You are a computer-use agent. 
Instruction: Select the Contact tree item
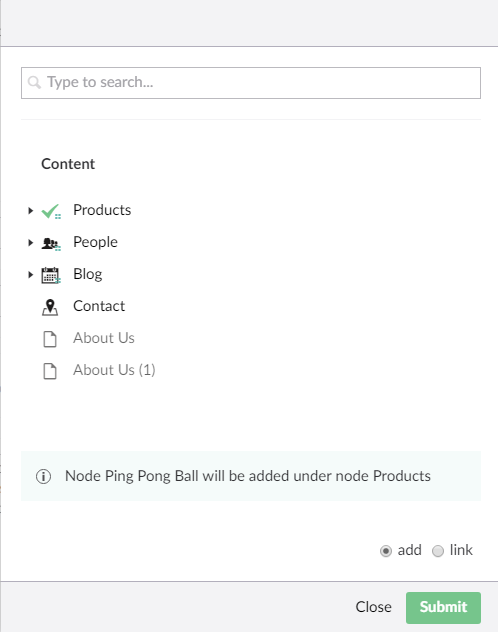[99, 306]
